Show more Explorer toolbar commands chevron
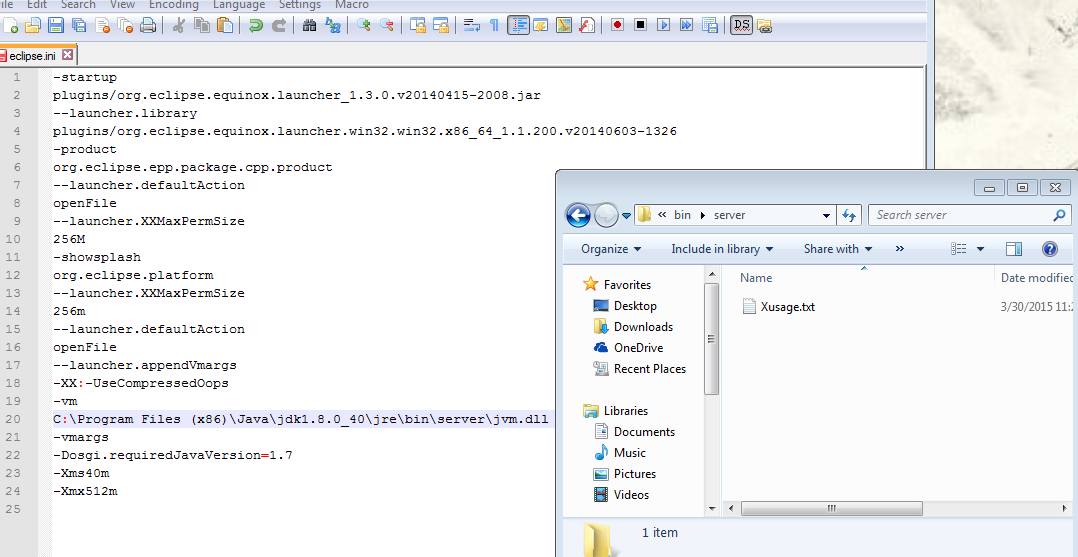The height and width of the screenshot is (557, 1078). (x=900, y=249)
